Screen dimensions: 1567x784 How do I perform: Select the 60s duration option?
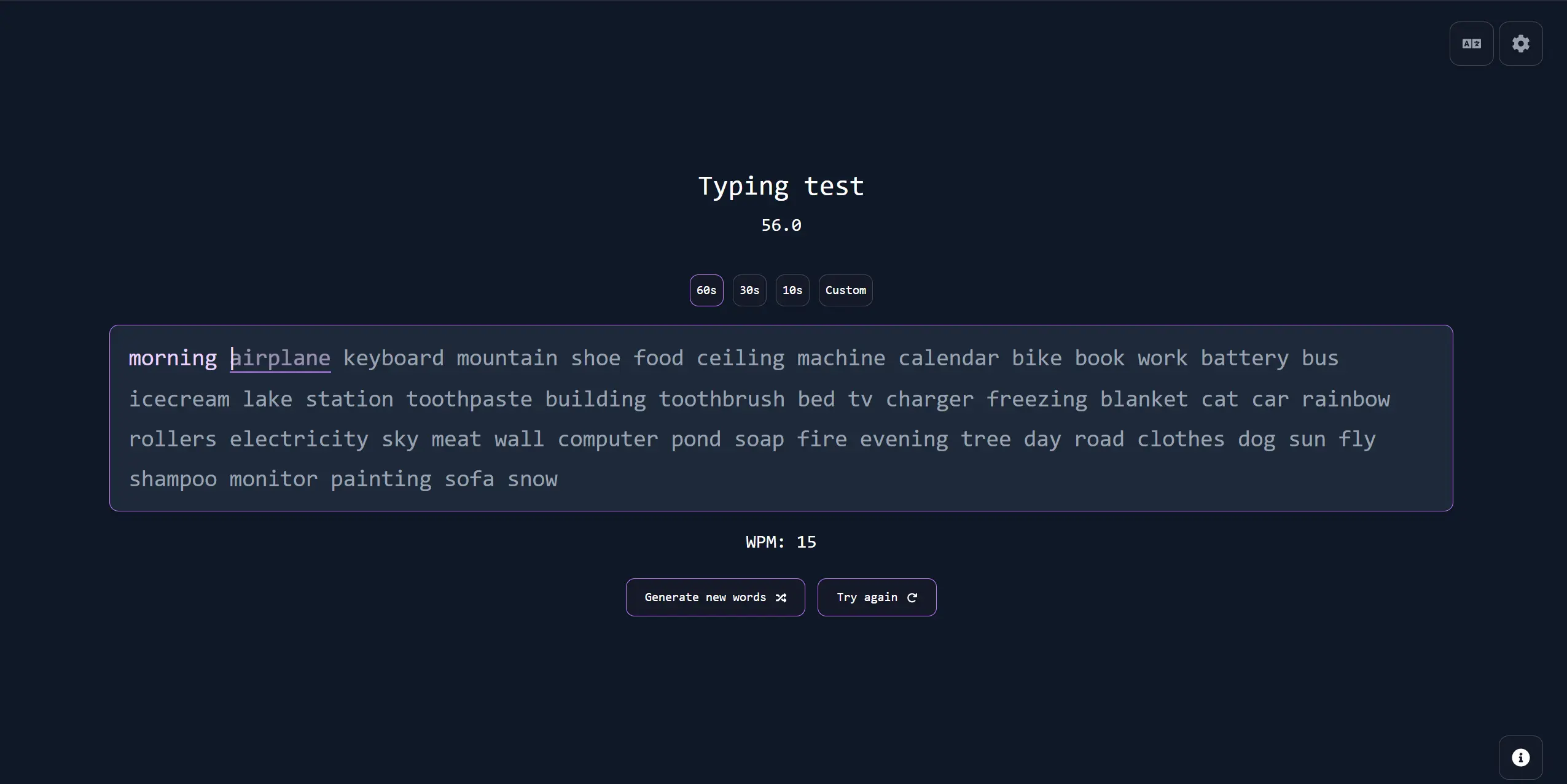[x=706, y=290]
